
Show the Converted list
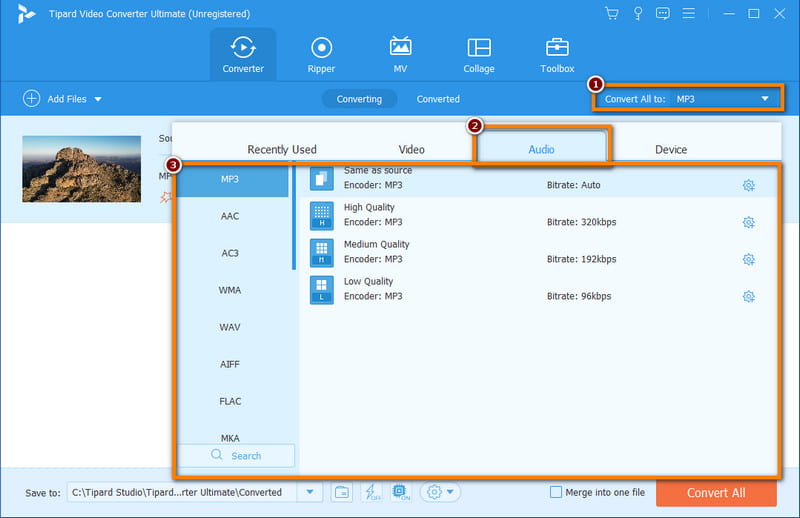point(438,99)
